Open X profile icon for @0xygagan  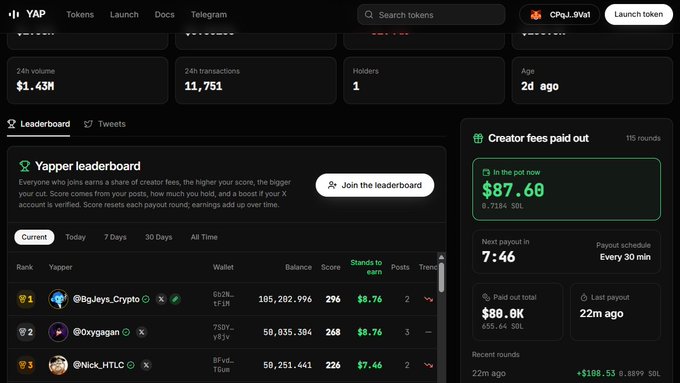coord(141,332)
